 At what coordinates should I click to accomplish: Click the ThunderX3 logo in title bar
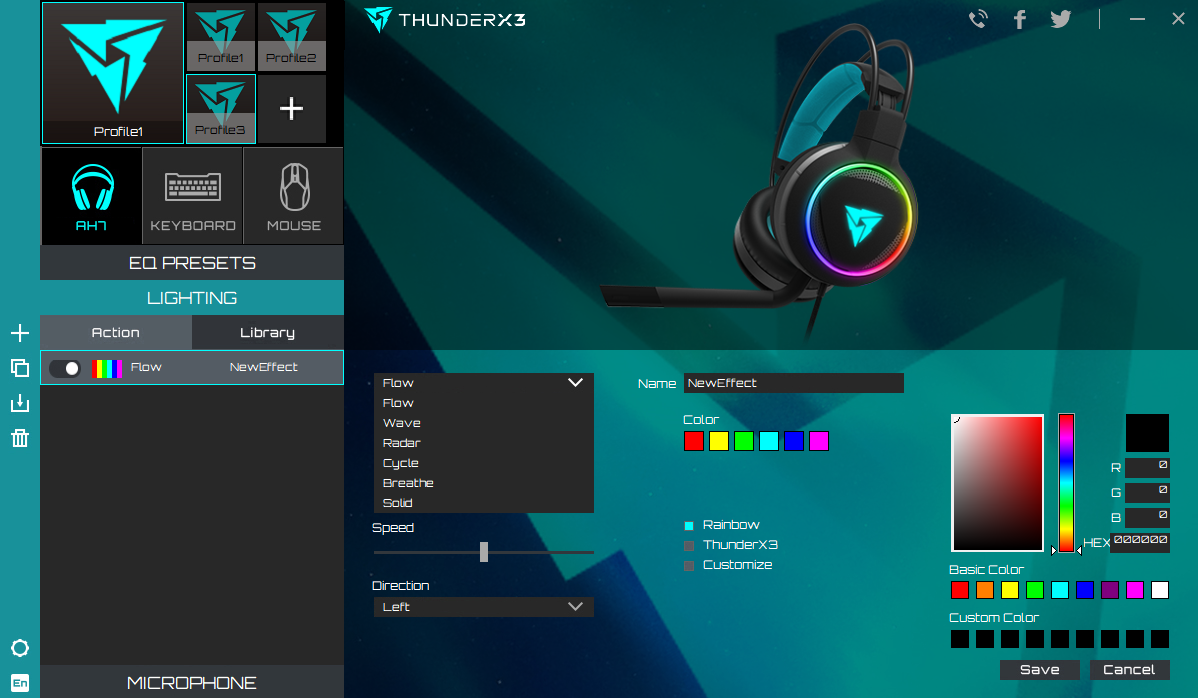(x=445, y=19)
